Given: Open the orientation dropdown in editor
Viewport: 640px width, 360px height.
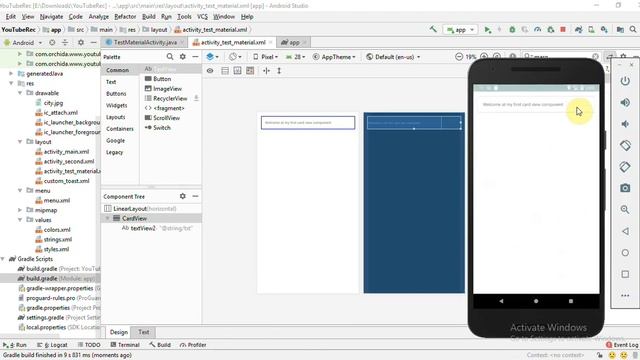Looking at the screenshot, I should click(235, 57).
